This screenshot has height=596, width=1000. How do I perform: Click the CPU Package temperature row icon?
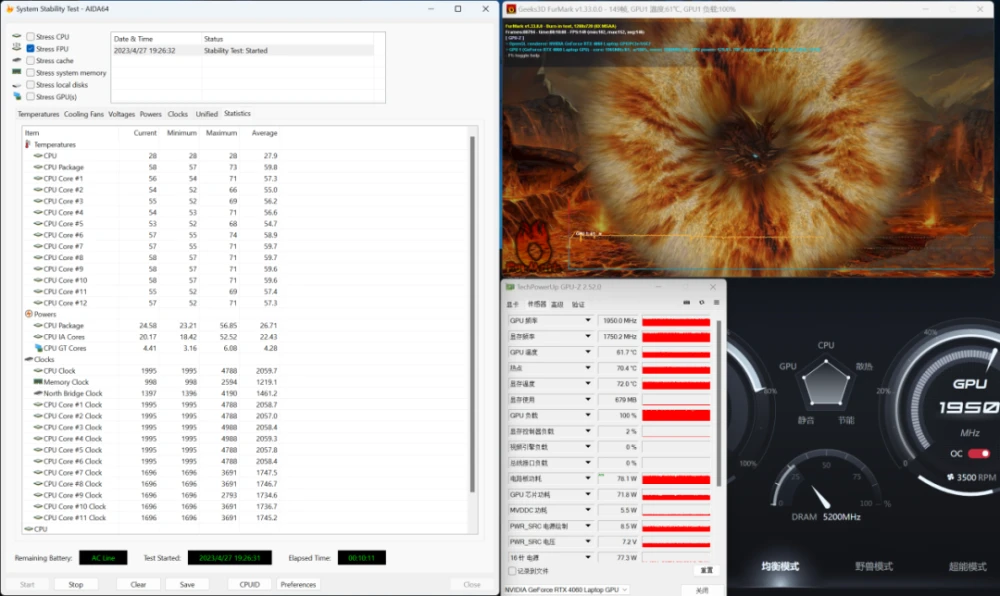coord(38,167)
